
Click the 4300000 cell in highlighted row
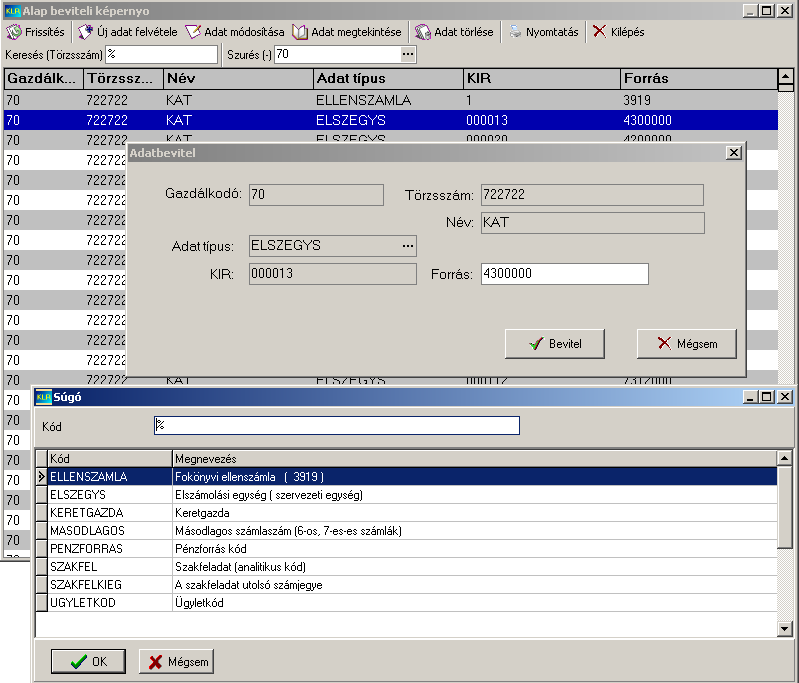click(x=699, y=120)
